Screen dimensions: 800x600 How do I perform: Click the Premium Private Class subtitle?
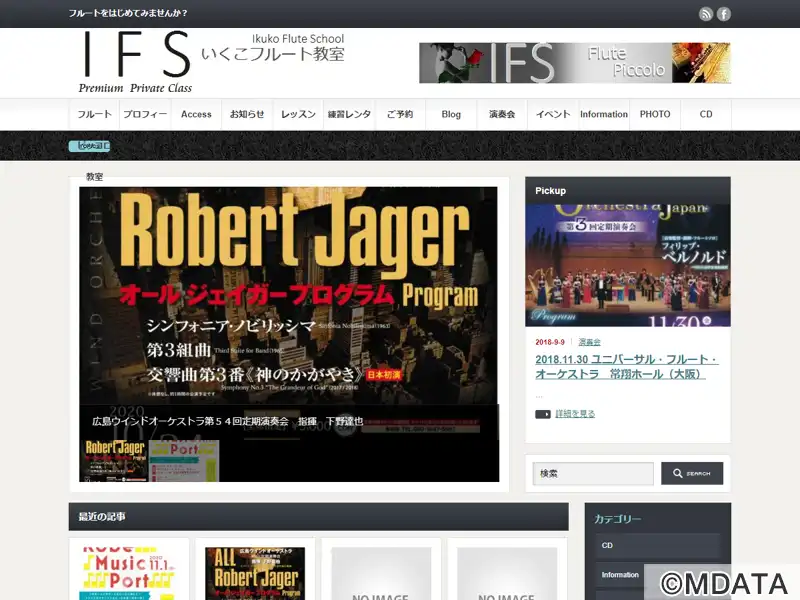pyautogui.click(x=135, y=88)
